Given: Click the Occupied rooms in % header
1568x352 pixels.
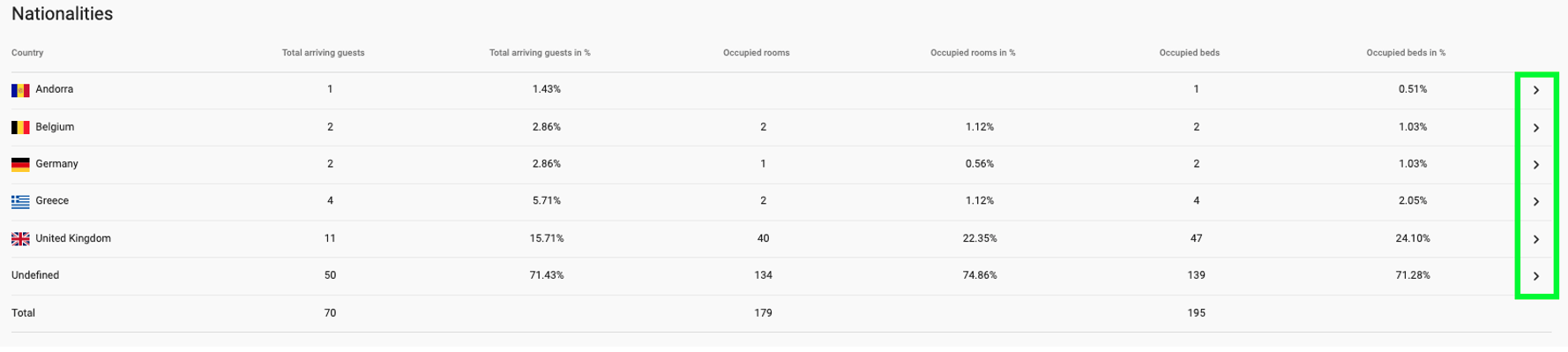Looking at the screenshot, I should click(973, 53).
